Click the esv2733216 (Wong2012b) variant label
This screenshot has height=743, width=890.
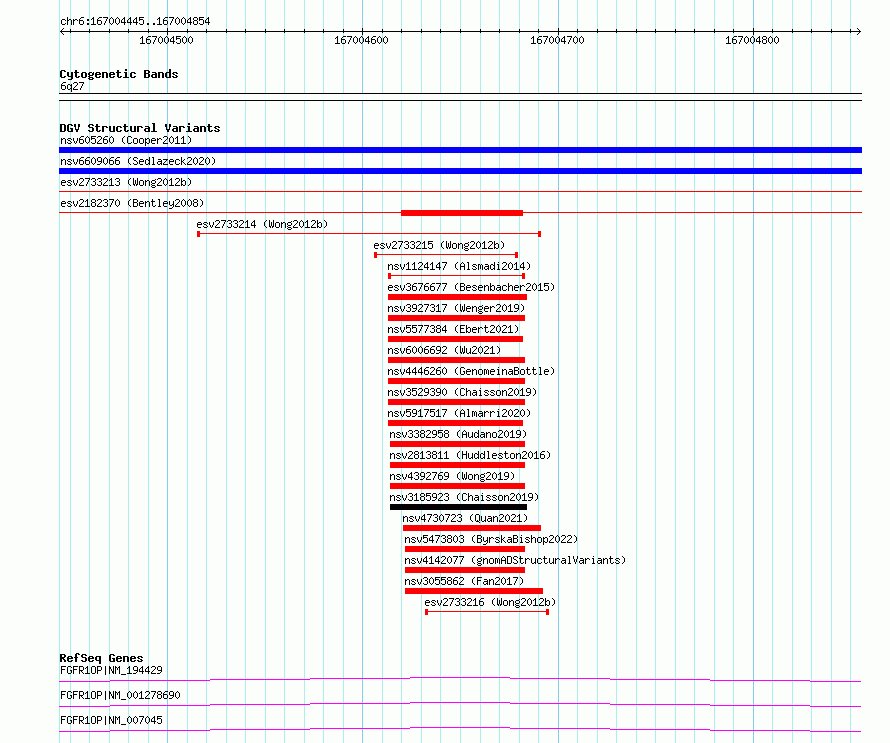pos(489,602)
